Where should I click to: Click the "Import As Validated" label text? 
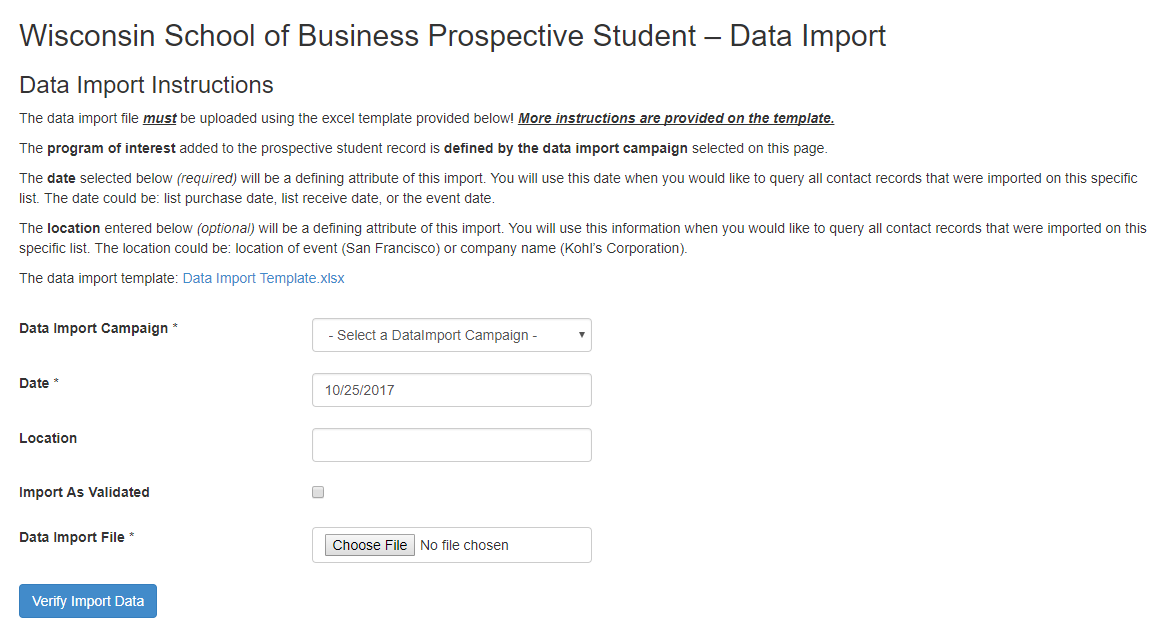pyautogui.click(x=84, y=492)
